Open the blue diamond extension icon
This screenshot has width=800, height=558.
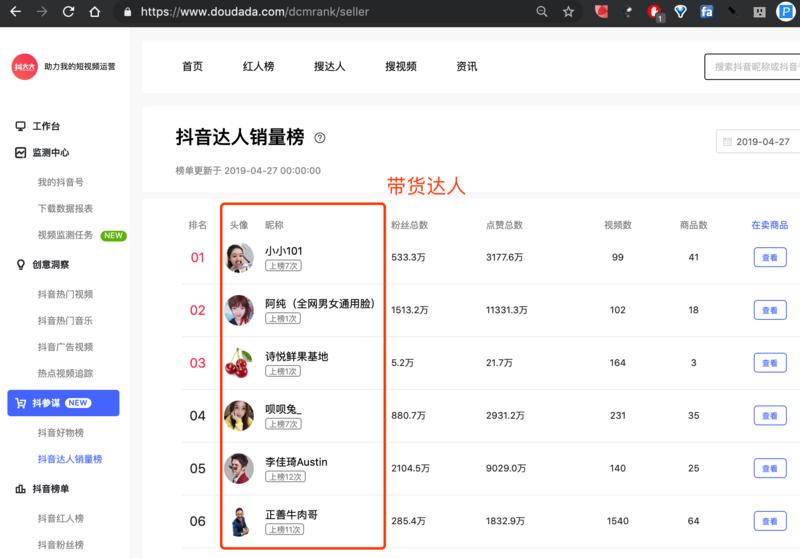point(680,11)
